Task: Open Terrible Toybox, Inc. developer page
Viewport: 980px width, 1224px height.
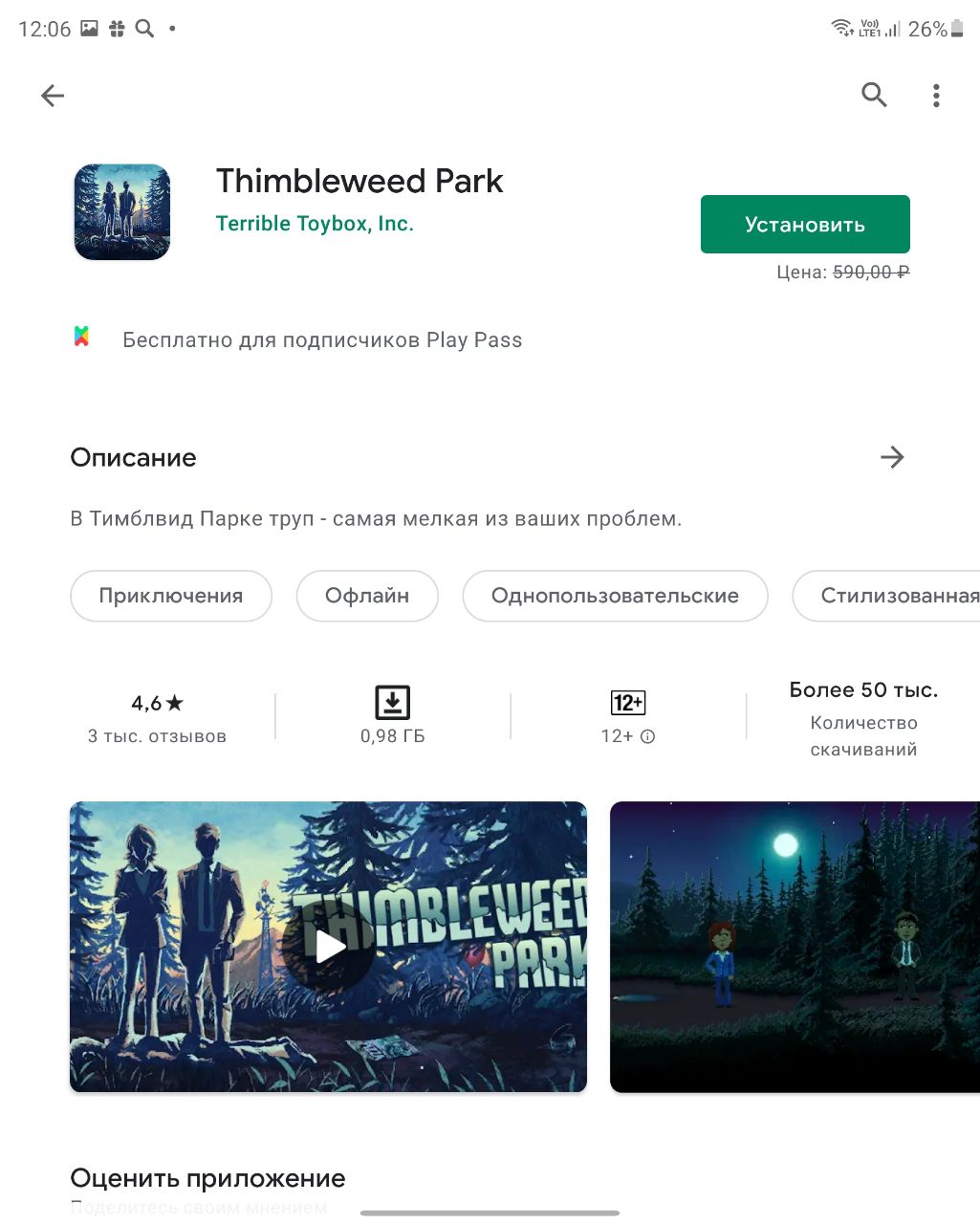Action: pyautogui.click(x=315, y=224)
